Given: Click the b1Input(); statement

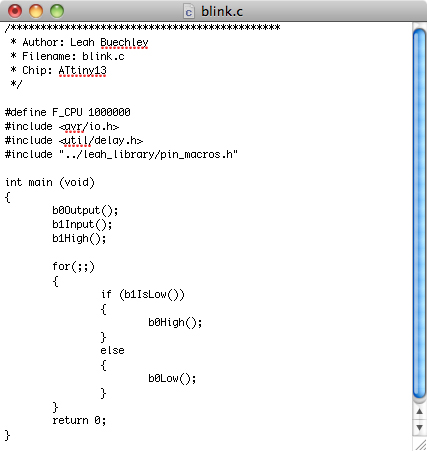Looking at the screenshot, I should [x=82, y=225].
